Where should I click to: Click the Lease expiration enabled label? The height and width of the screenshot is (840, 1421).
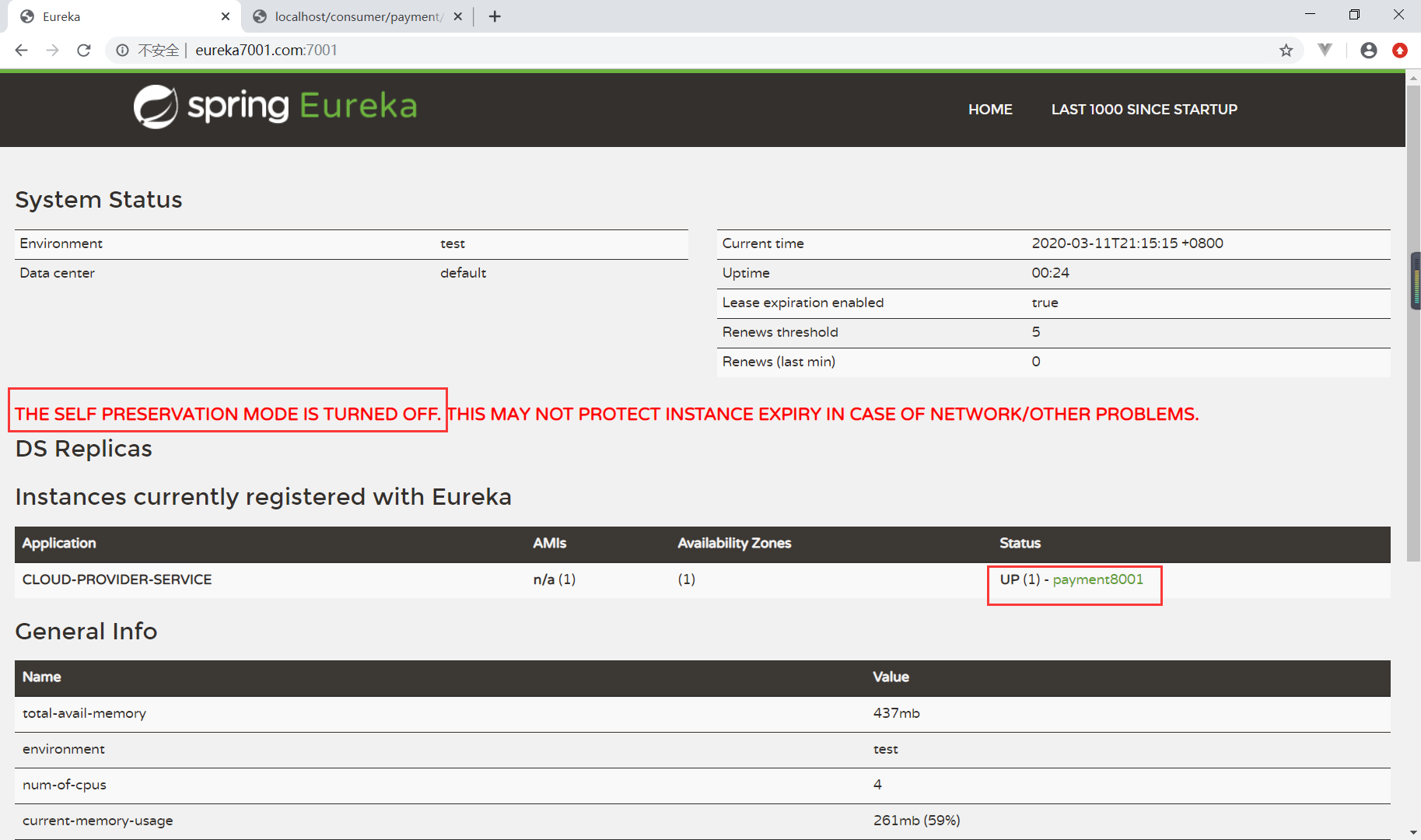click(x=803, y=303)
